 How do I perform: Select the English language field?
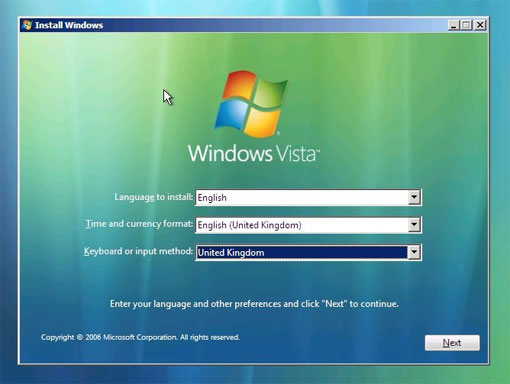pos(308,197)
